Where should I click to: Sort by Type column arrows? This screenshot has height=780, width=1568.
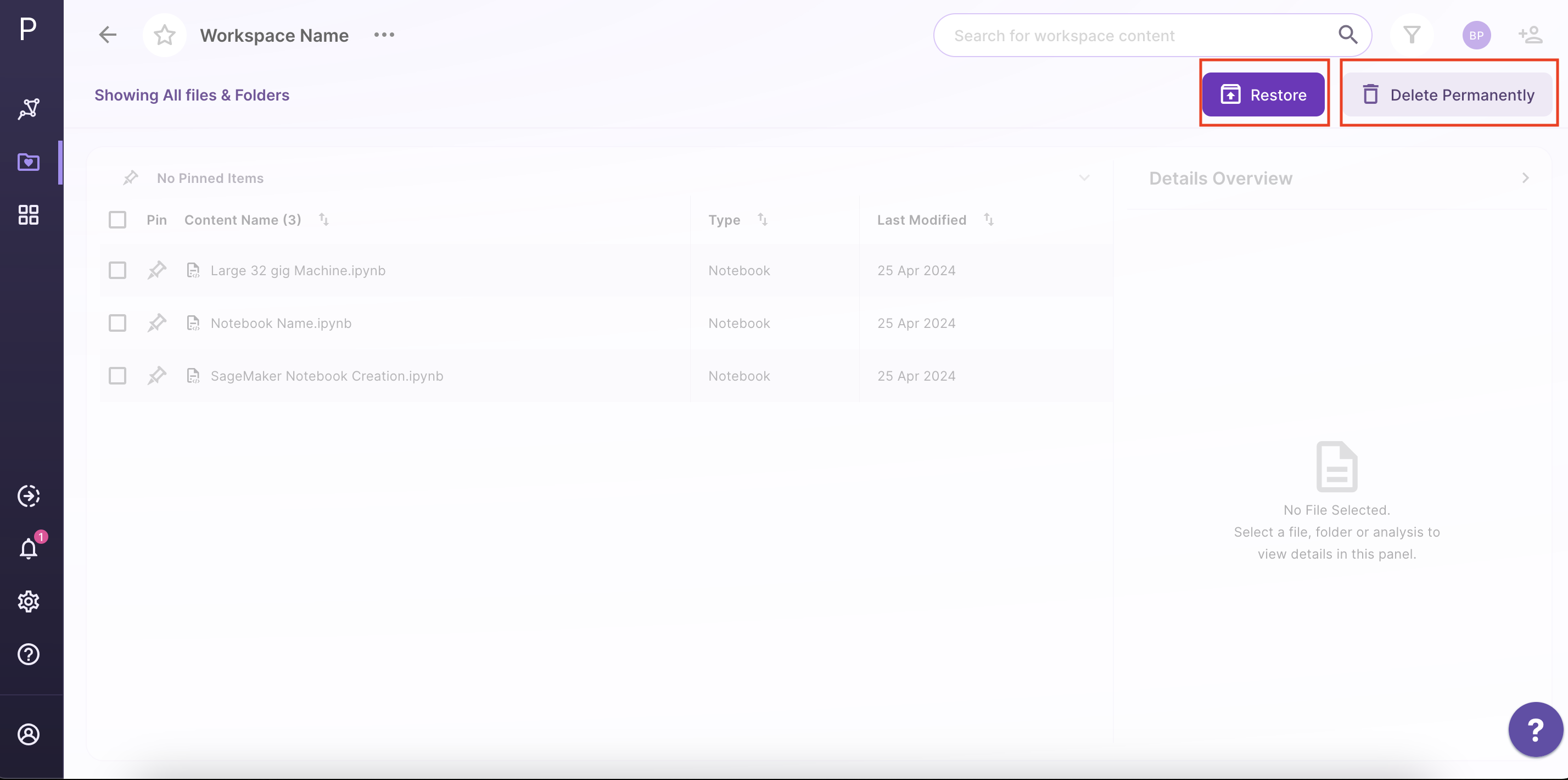(763, 220)
